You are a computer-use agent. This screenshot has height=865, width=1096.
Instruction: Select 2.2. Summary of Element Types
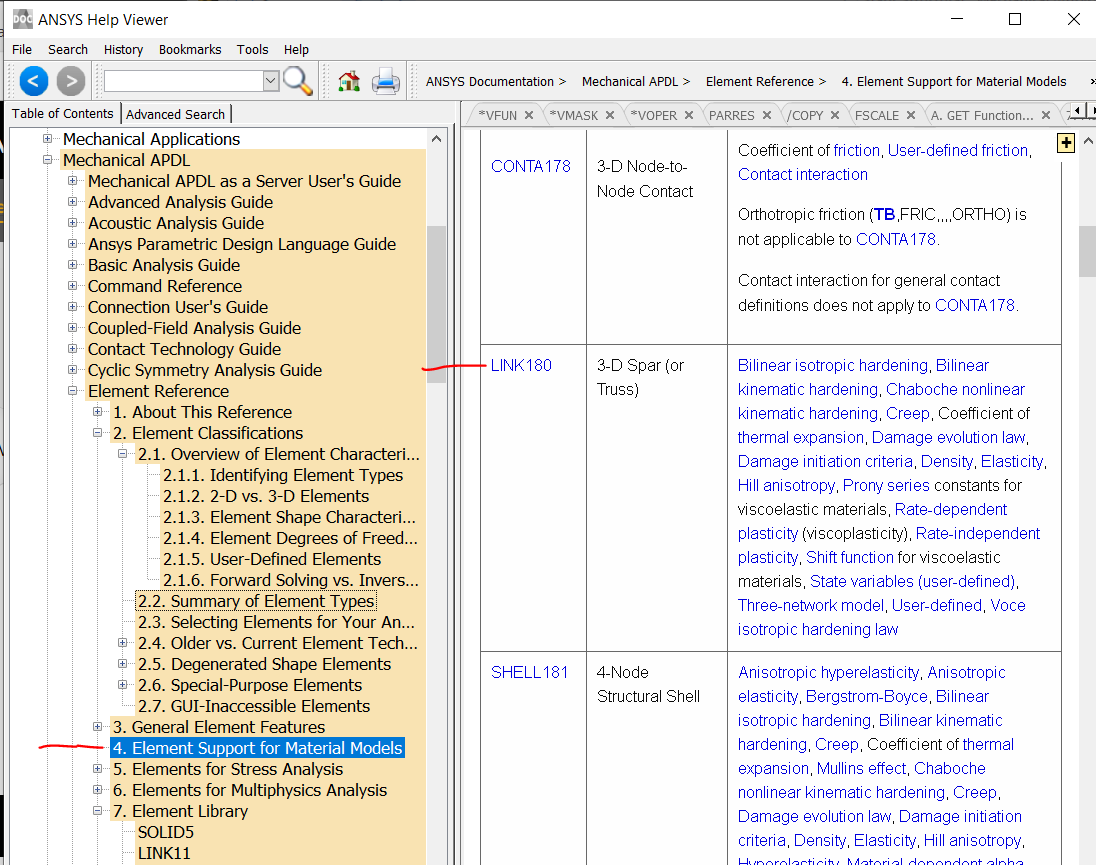tap(256, 601)
